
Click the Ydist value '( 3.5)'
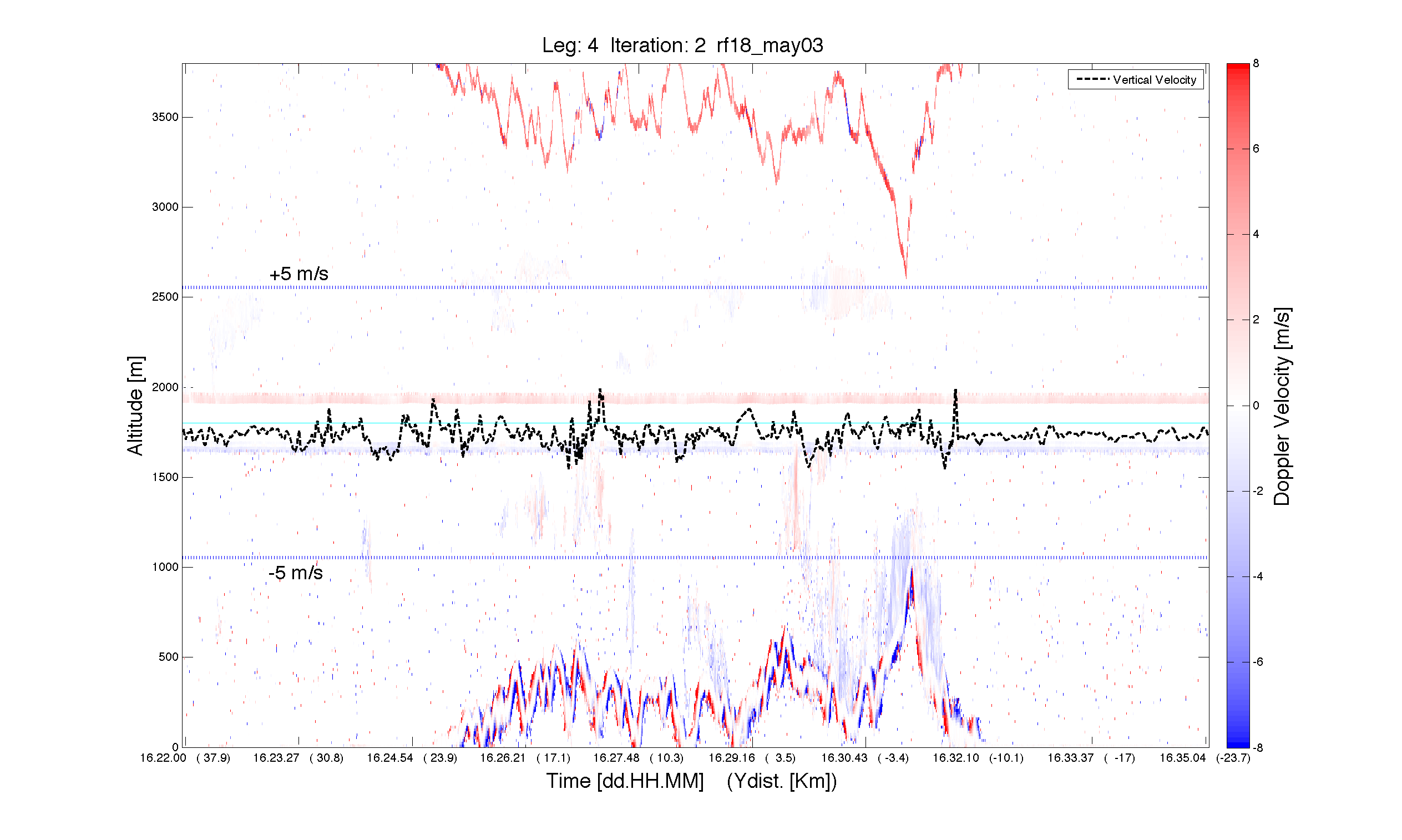tap(781, 758)
